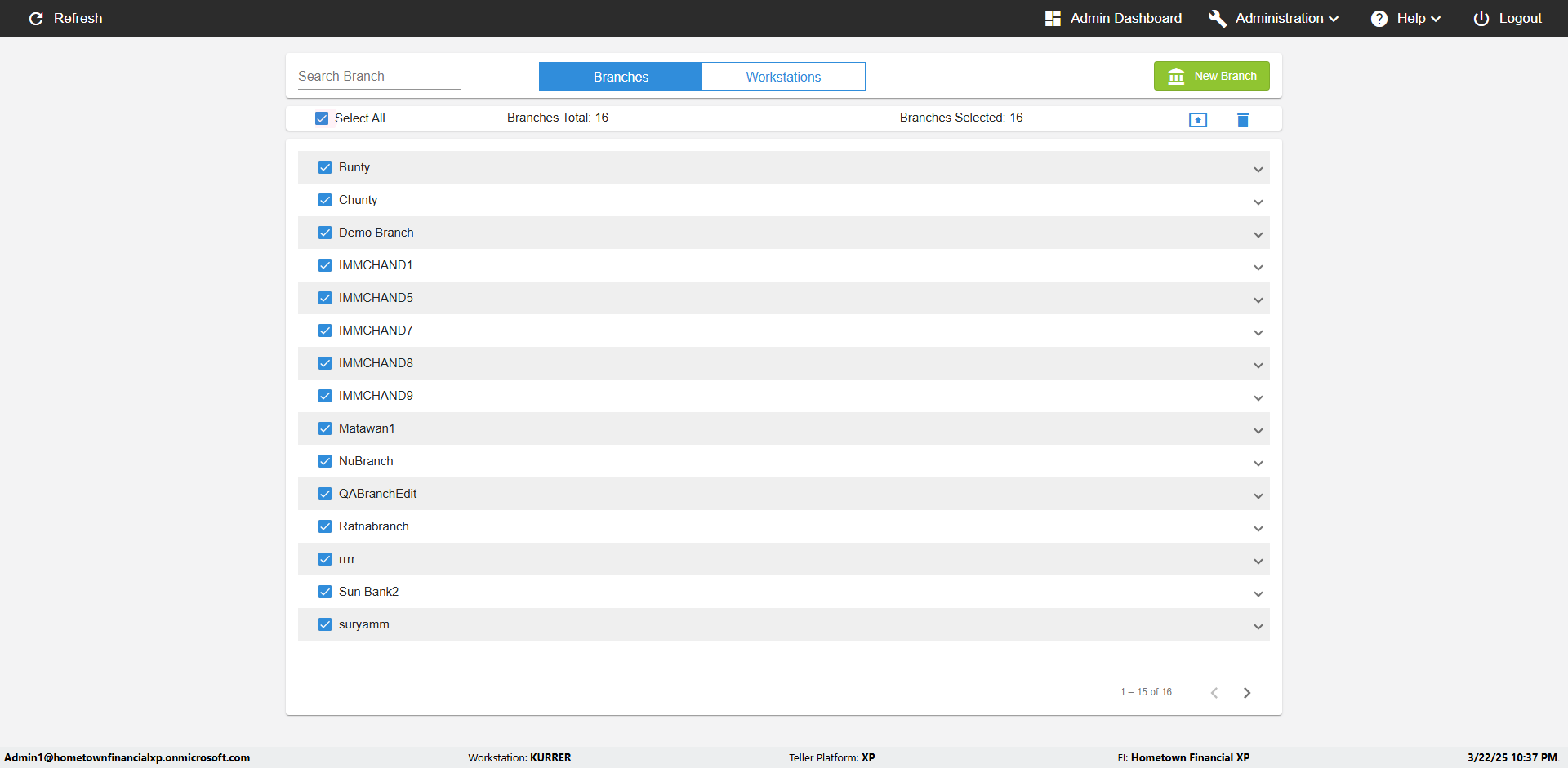Click the Help question mark icon
Screen dimensions: 1568x768
point(1379,18)
